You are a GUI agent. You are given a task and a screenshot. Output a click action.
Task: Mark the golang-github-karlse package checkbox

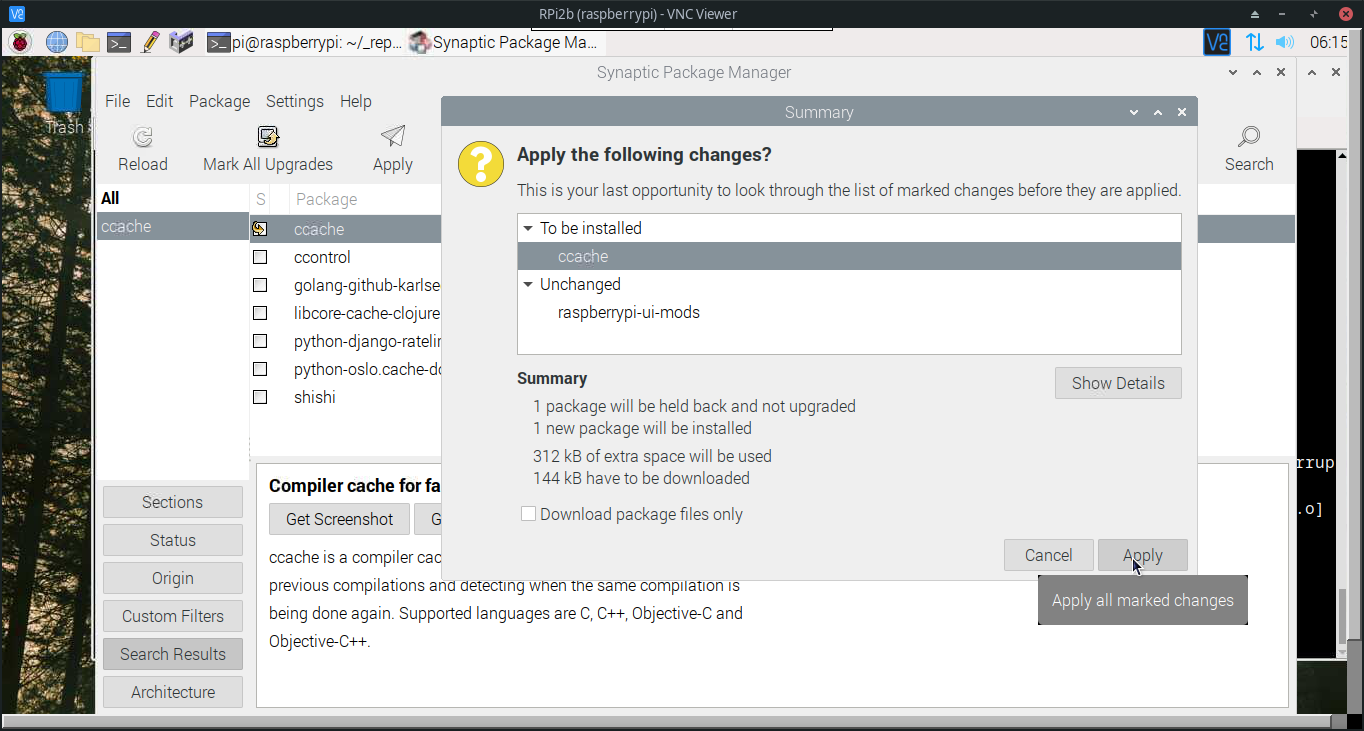[x=260, y=285]
